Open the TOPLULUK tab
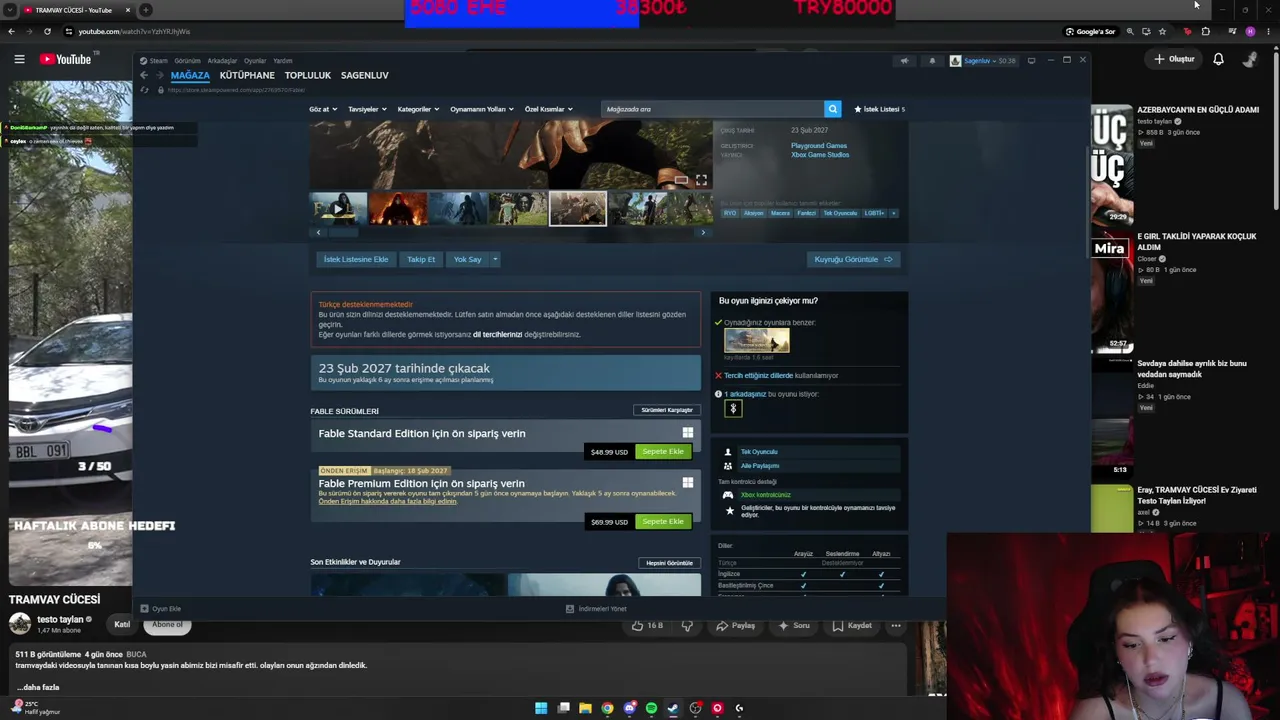The height and width of the screenshot is (720, 1280). pyautogui.click(x=308, y=75)
